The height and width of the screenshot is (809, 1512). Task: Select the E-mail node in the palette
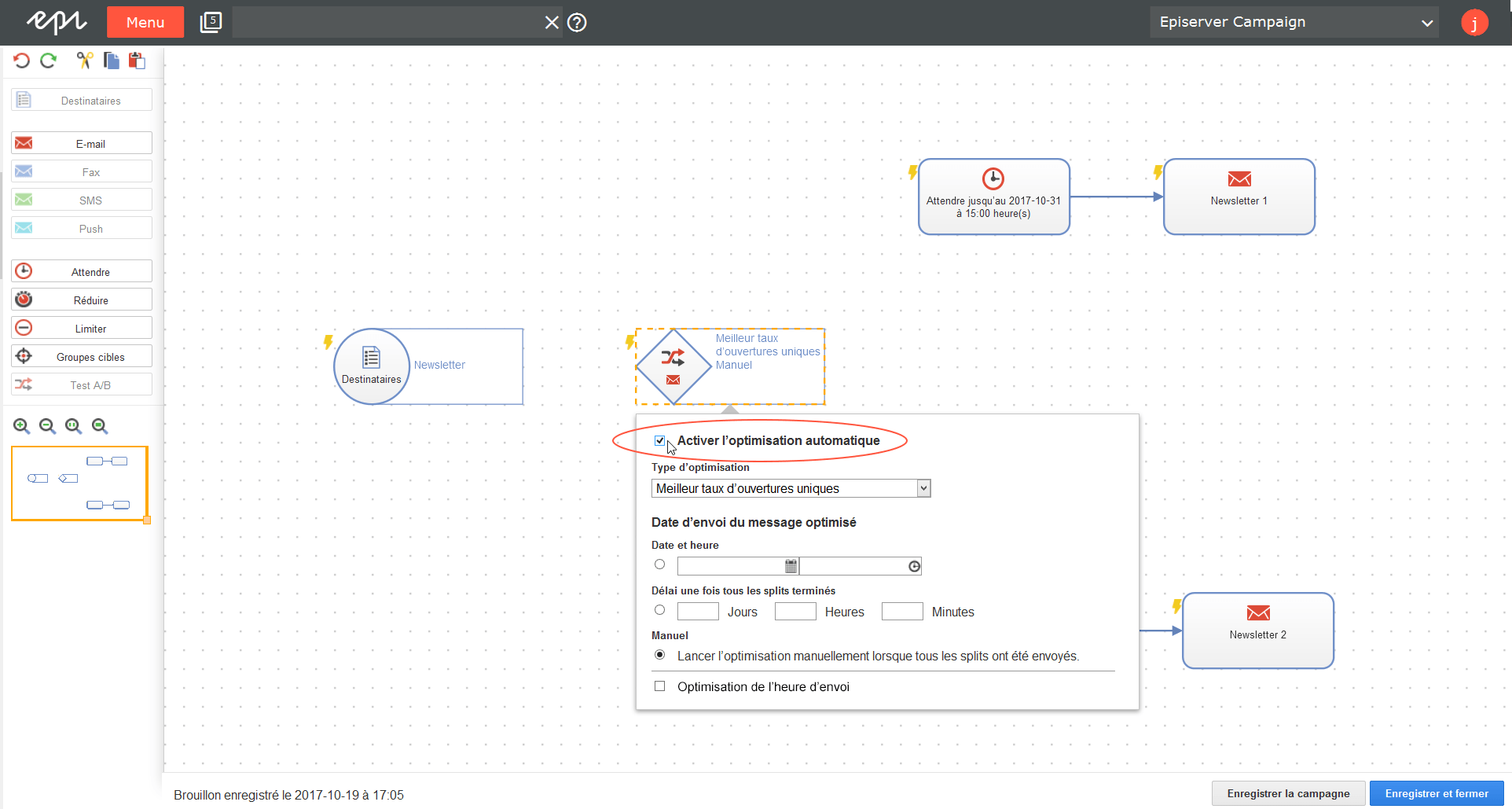(x=82, y=143)
